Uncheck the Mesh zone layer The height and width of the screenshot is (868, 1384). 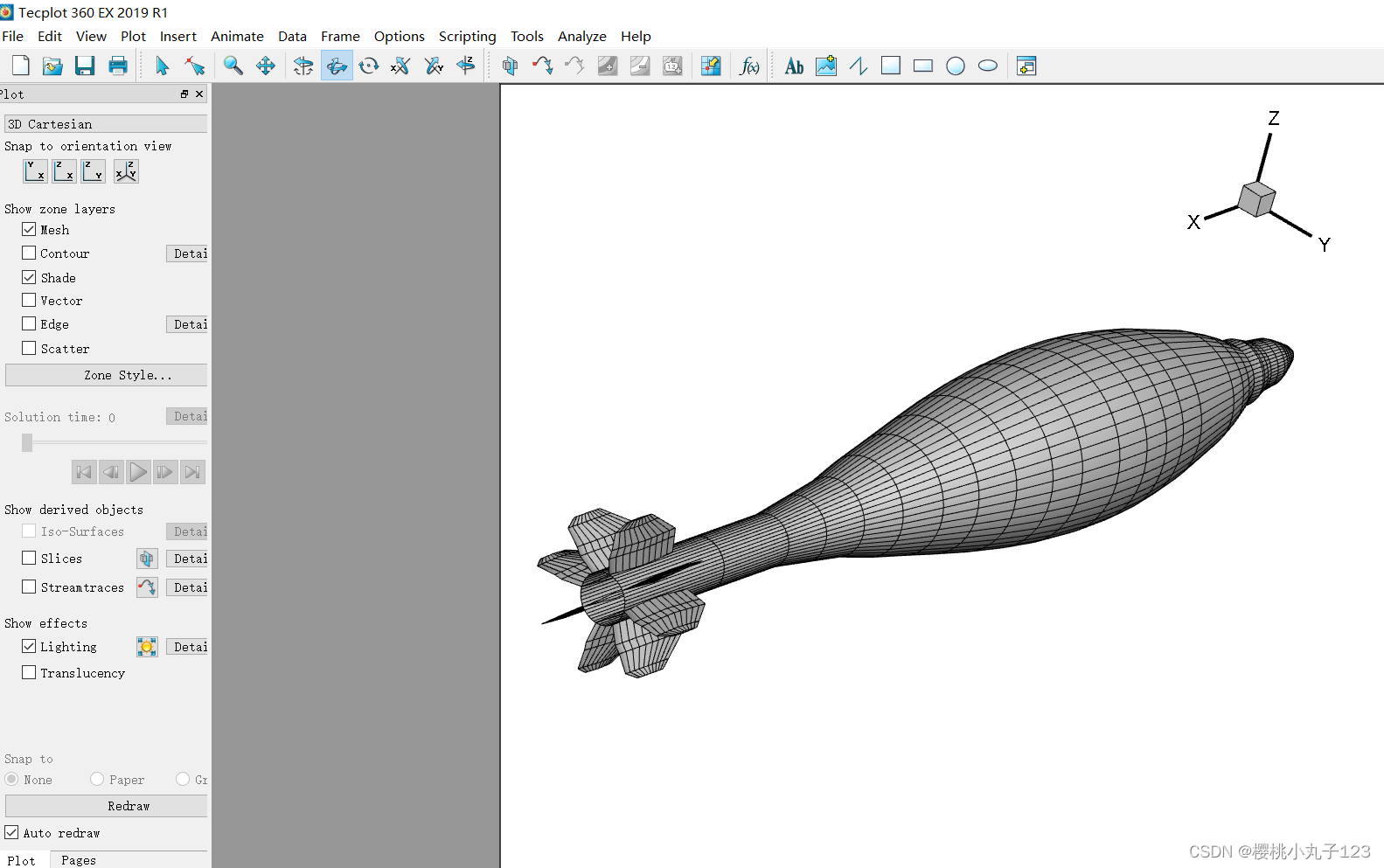coord(29,229)
